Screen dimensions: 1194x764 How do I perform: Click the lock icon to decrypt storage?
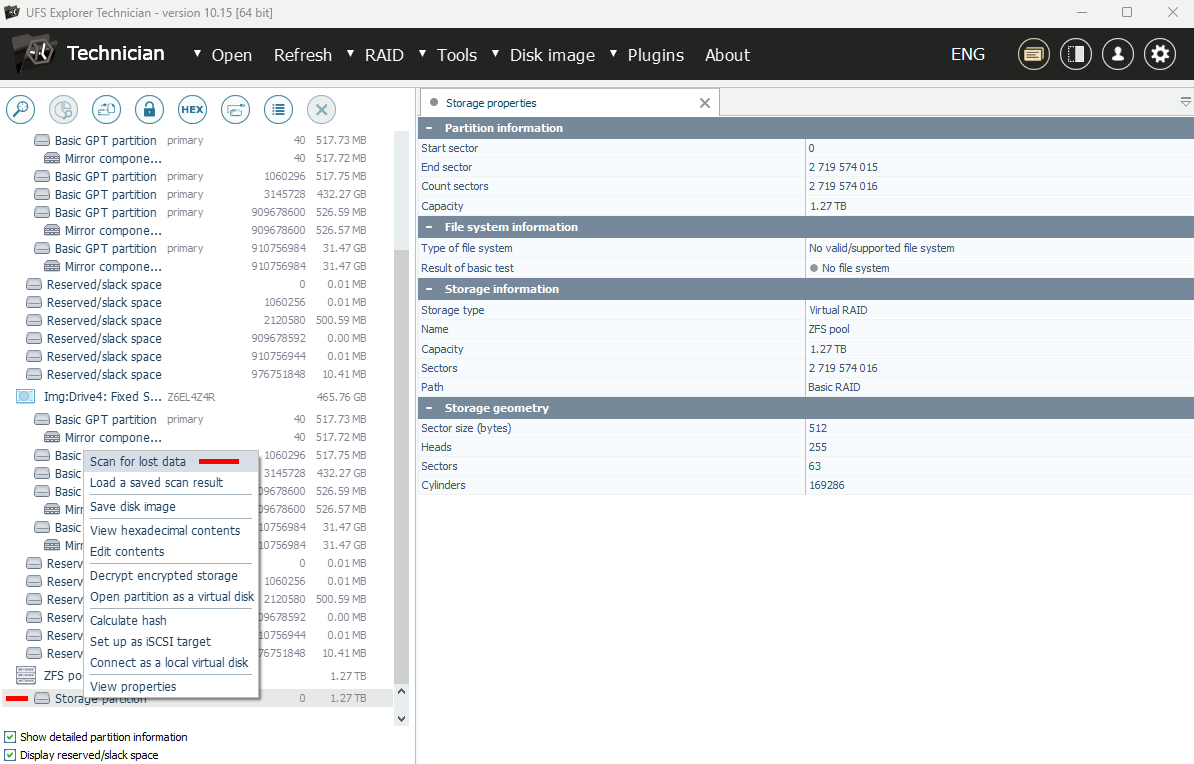coord(149,109)
